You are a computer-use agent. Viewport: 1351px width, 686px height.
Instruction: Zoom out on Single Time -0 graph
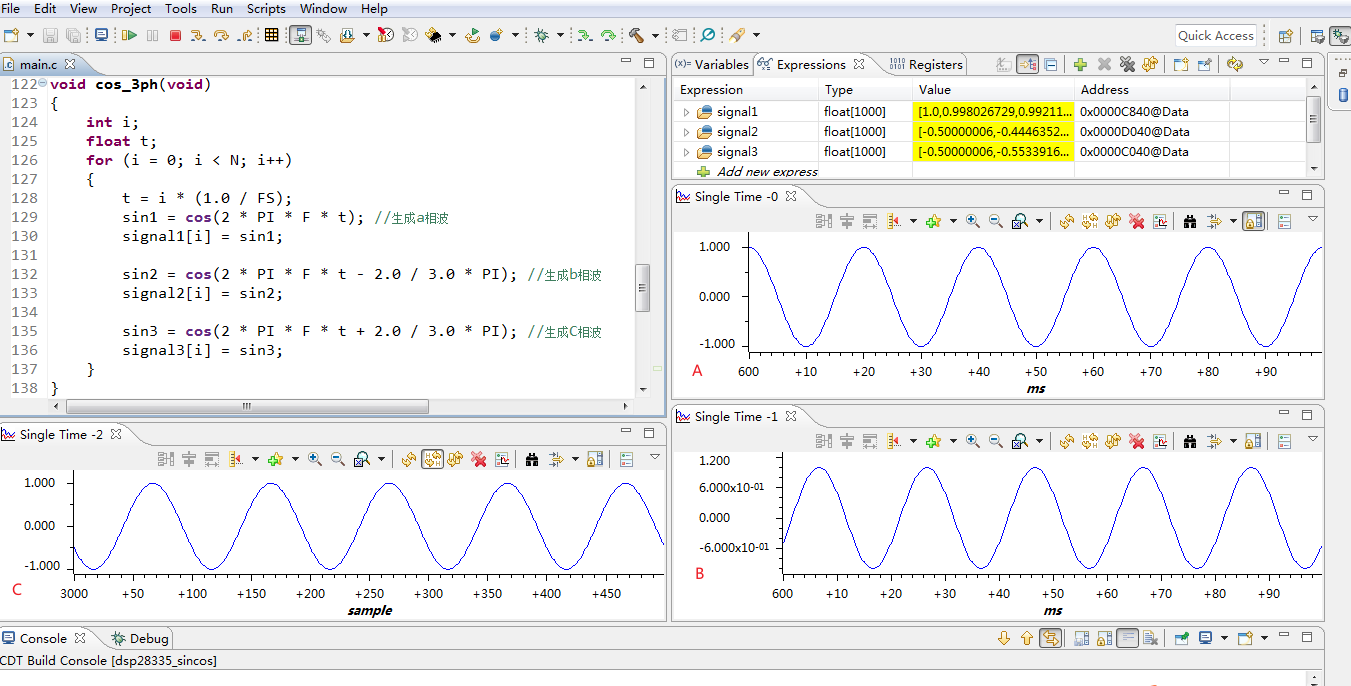(x=995, y=221)
